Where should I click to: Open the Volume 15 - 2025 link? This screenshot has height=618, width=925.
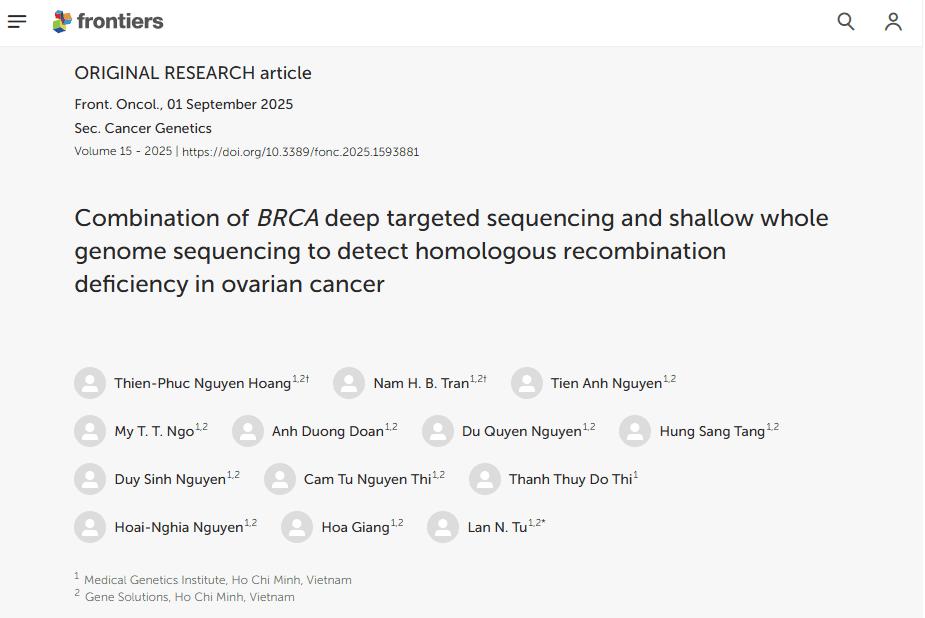pyautogui.click(x=120, y=151)
